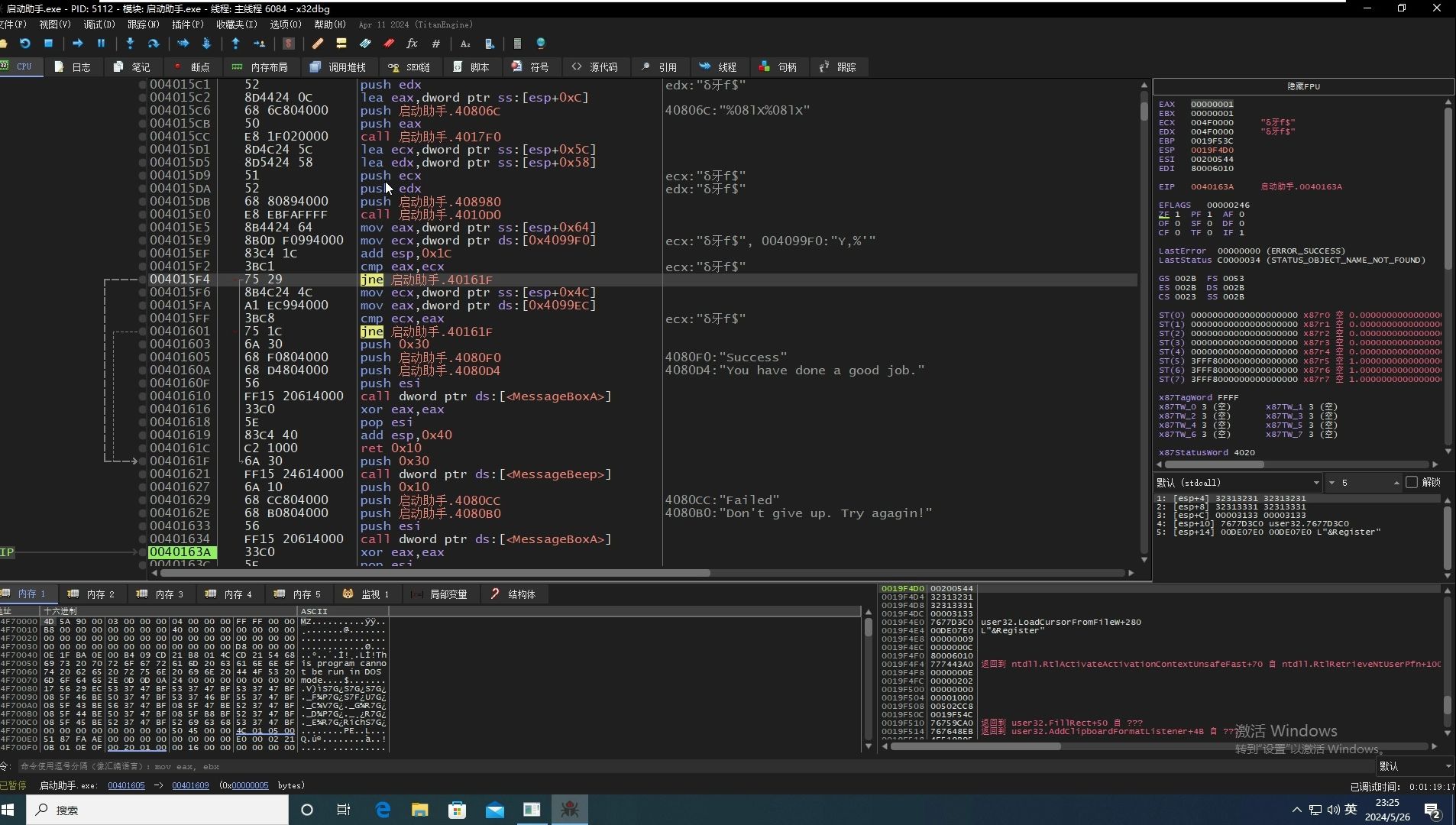The width and height of the screenshot is (1456, 825).
Task: Switch to the 日志 log tab
Action: tap(73, 67)
